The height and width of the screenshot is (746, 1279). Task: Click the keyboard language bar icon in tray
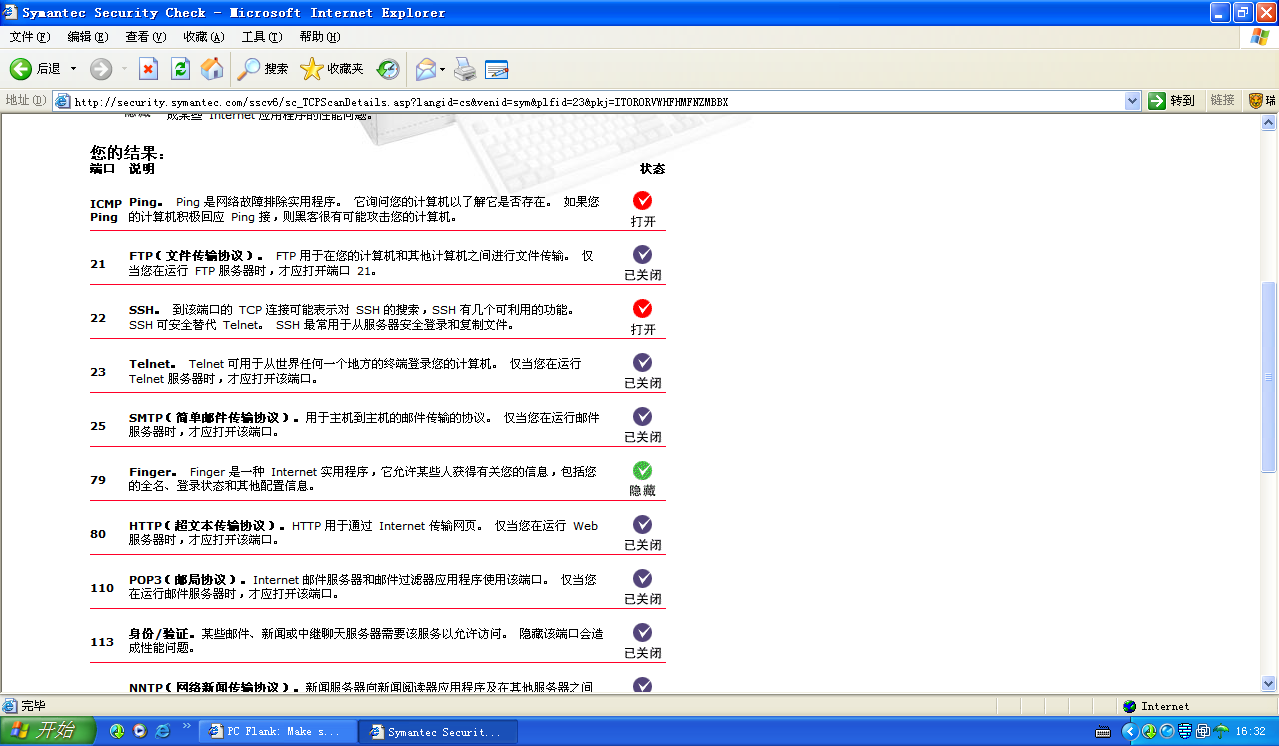pos(1103,732)
